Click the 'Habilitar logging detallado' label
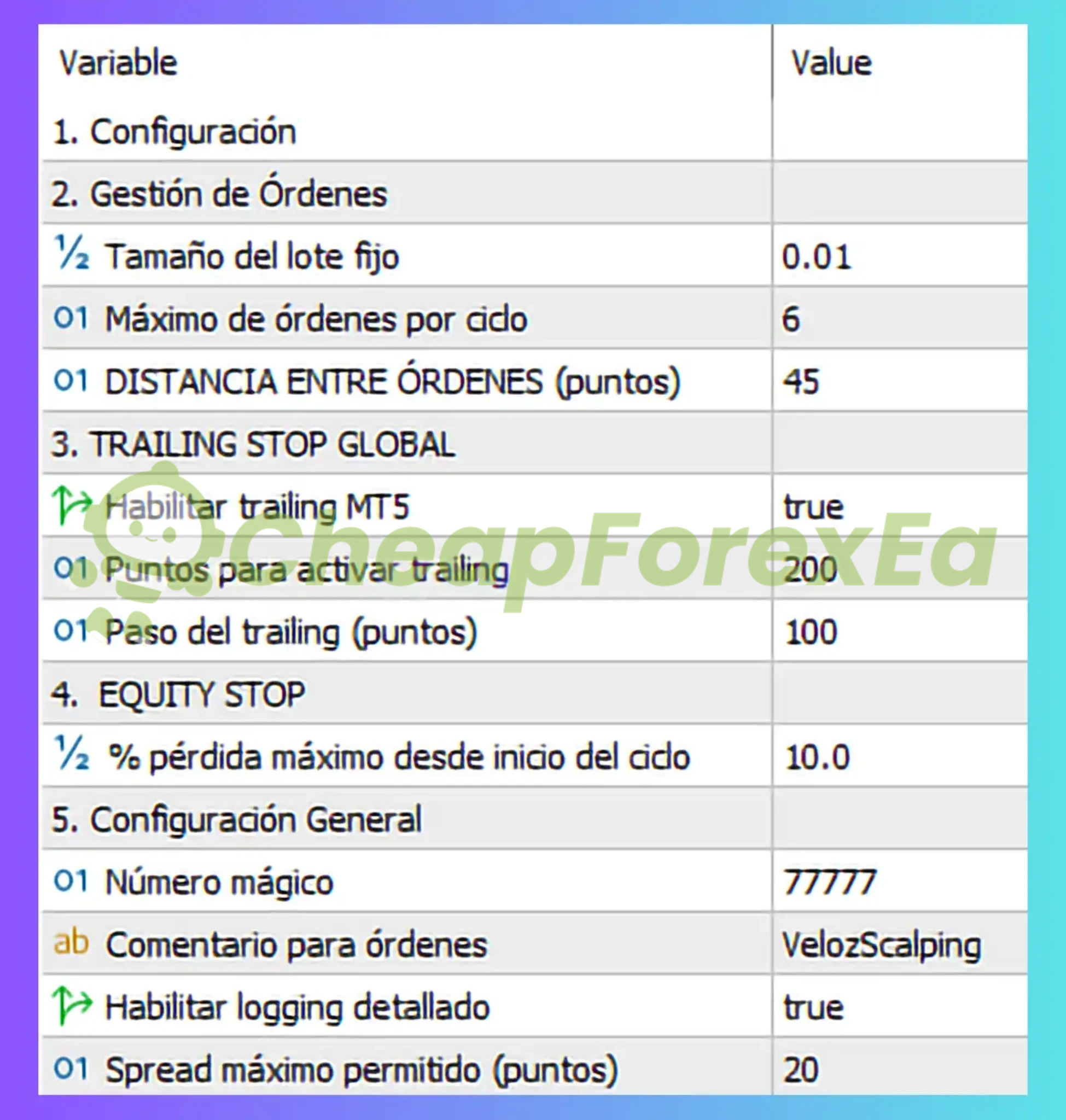1066x1120 pixels. click(x=298, y=1007)
